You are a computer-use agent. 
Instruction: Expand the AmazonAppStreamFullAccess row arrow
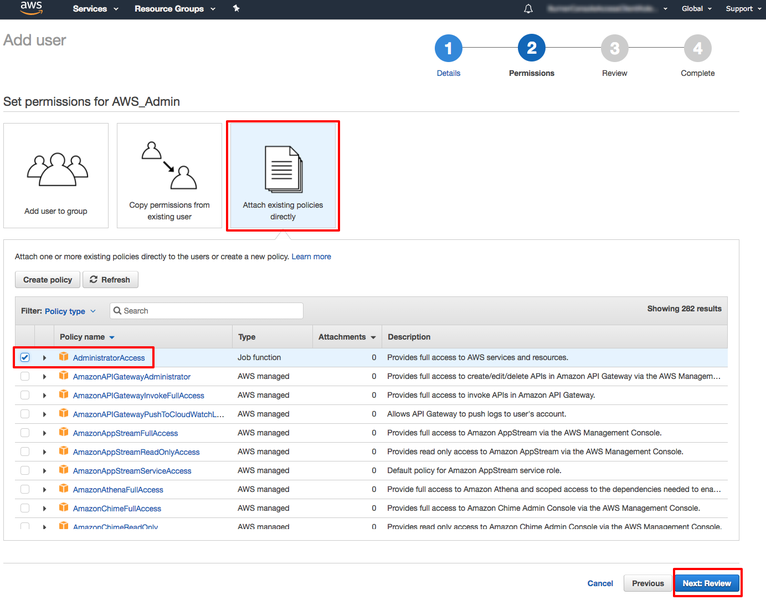click(x=44, y=433)
